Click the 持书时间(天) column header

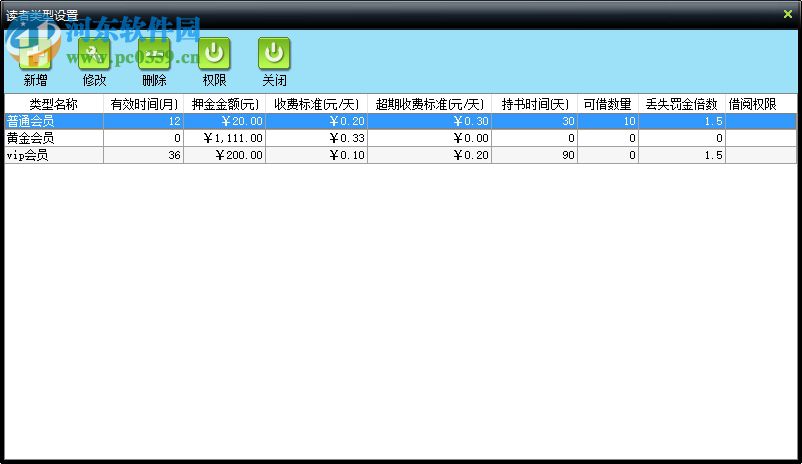click(x=535, y=104)
